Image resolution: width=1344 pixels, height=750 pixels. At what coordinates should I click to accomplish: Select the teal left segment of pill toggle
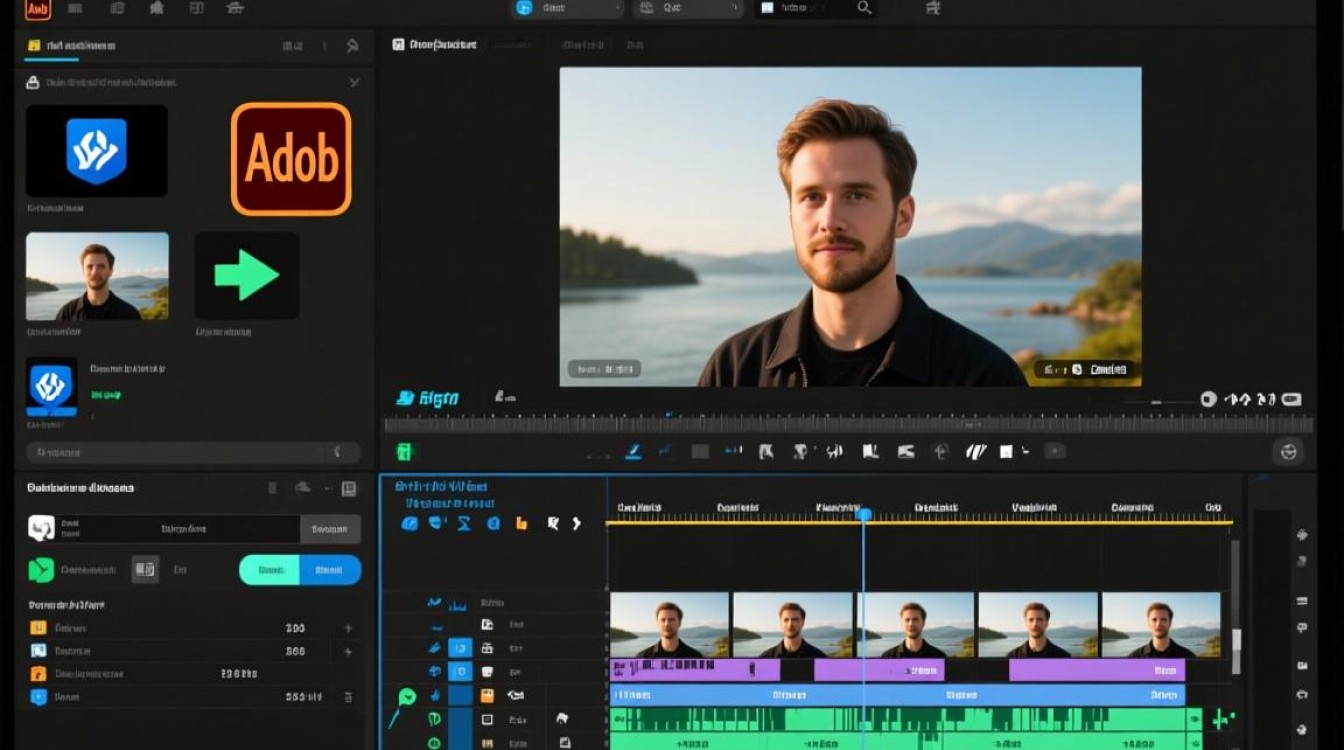[270, 570]
